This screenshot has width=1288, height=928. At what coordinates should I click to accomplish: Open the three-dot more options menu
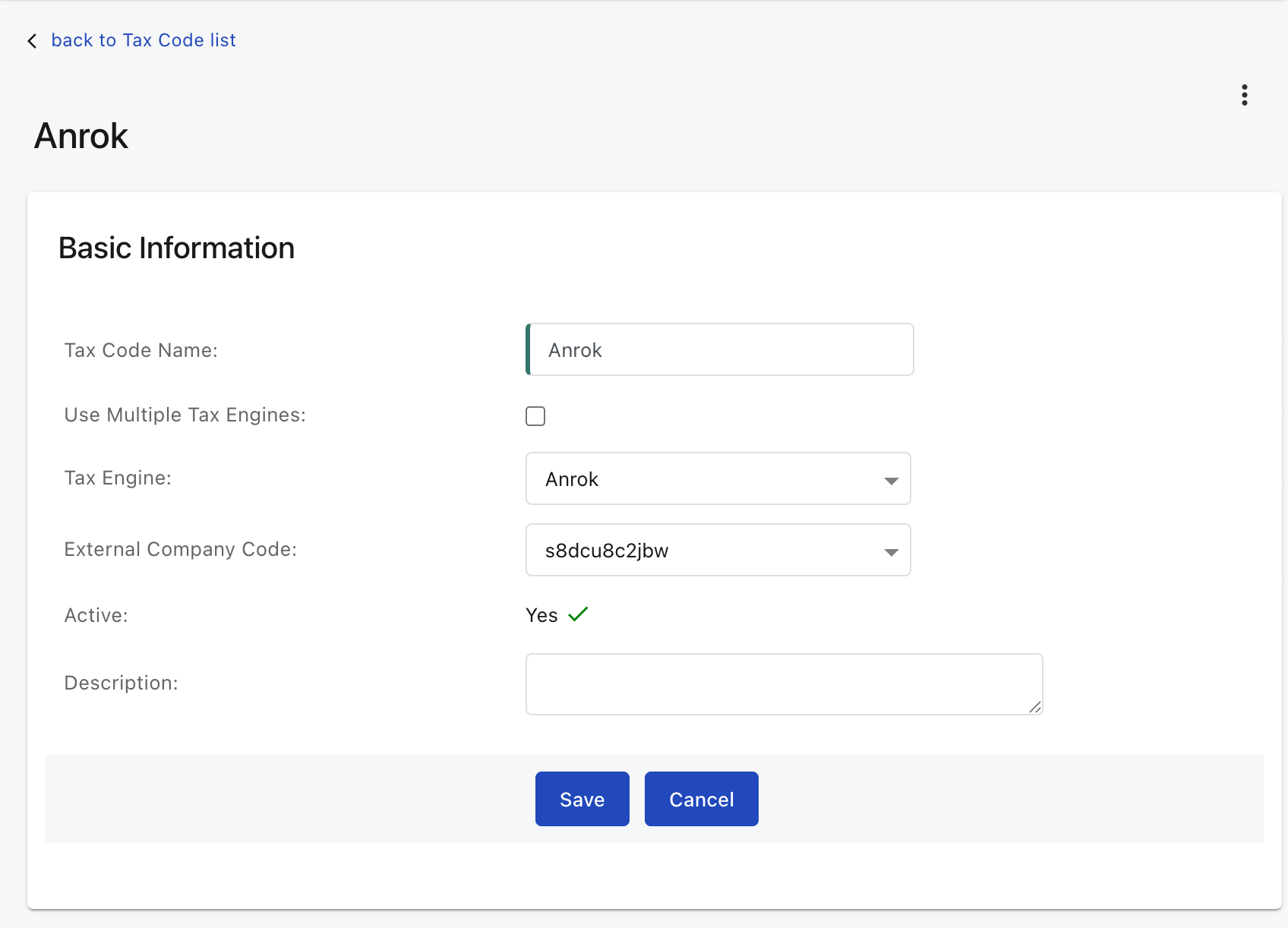(x=1244, y=95)
